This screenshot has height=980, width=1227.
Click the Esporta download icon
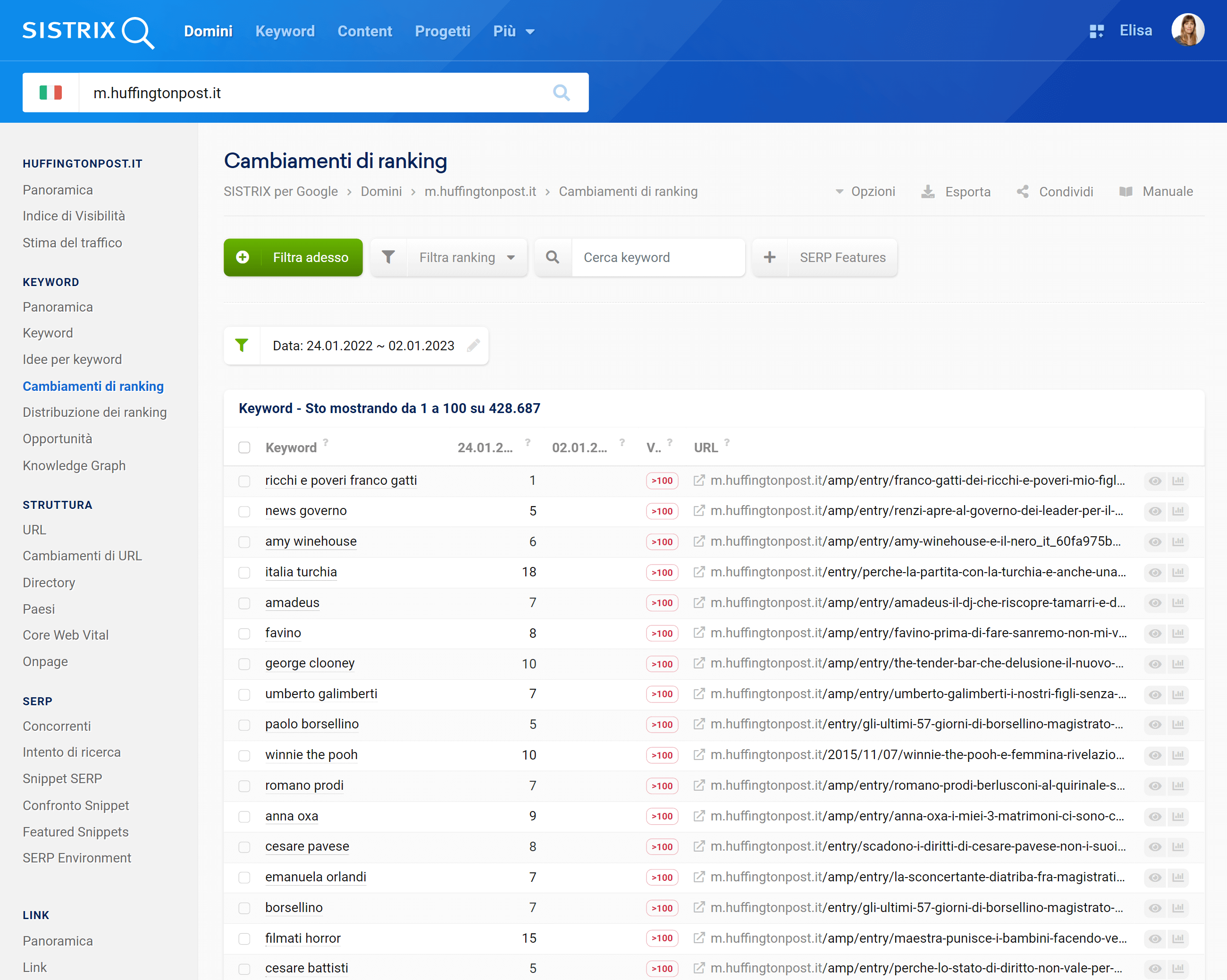928,191
